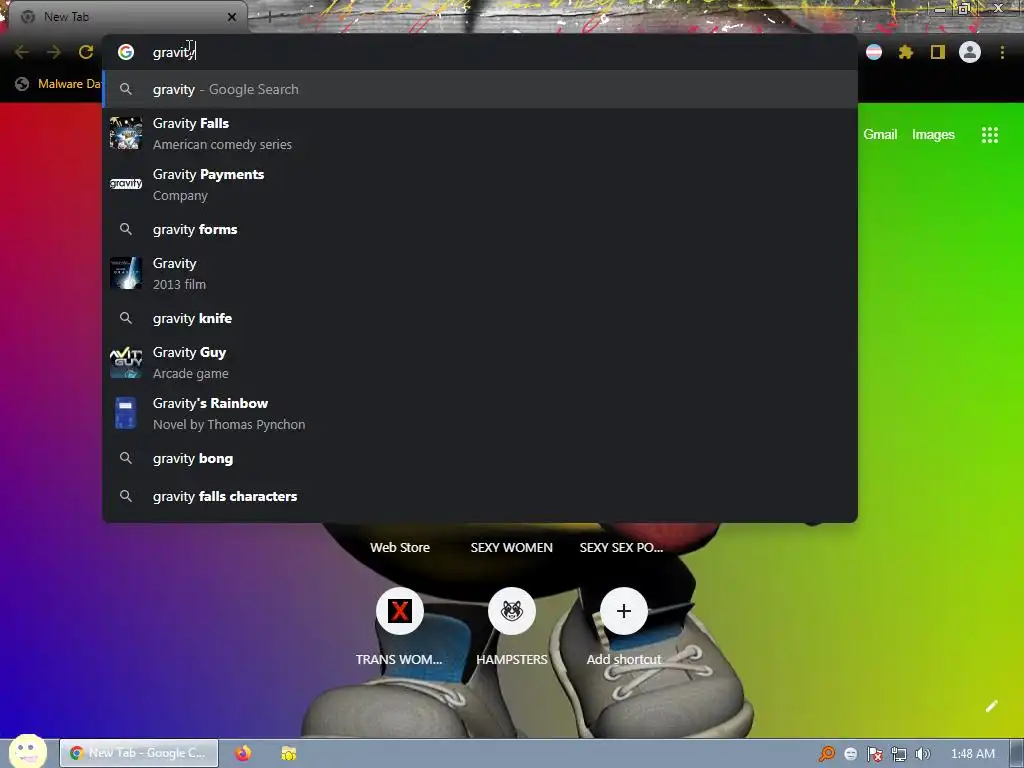Click the round gray tray icon
The height and width of the screenshot is (768, 1024).
coord(850,754)
